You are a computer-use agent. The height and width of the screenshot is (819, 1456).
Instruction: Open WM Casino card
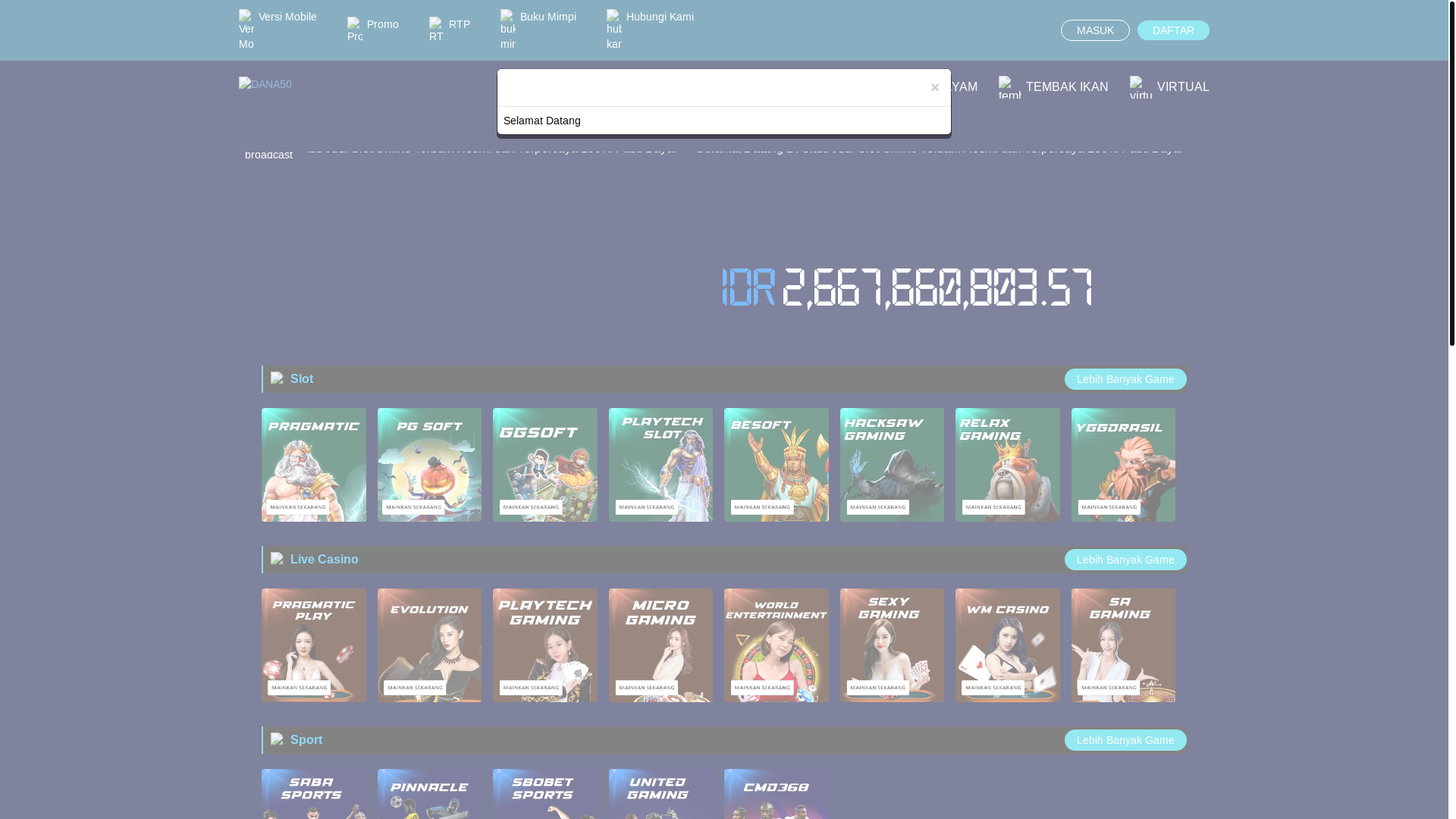tap(1008, 645)
